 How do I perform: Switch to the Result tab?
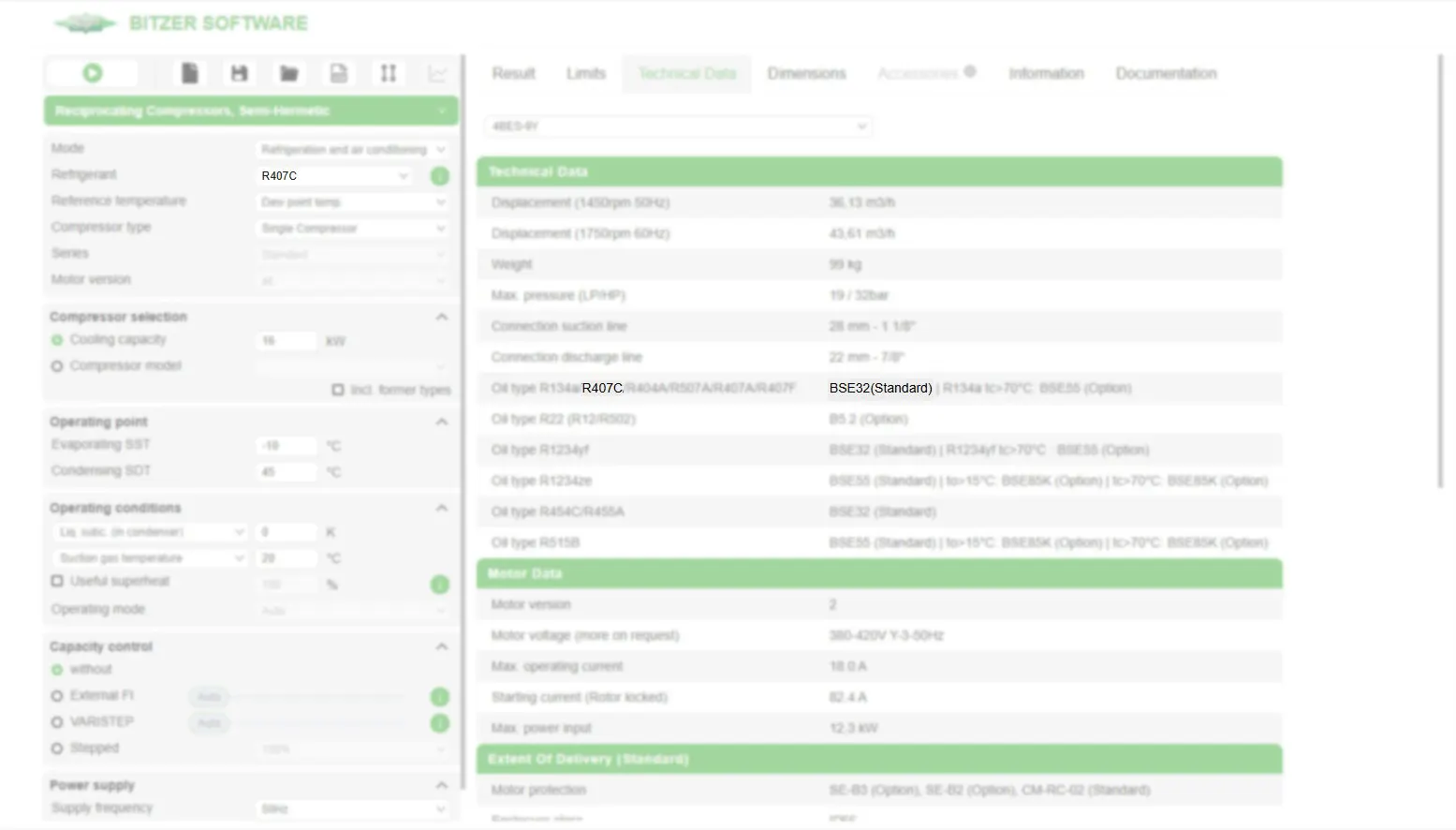513,73
